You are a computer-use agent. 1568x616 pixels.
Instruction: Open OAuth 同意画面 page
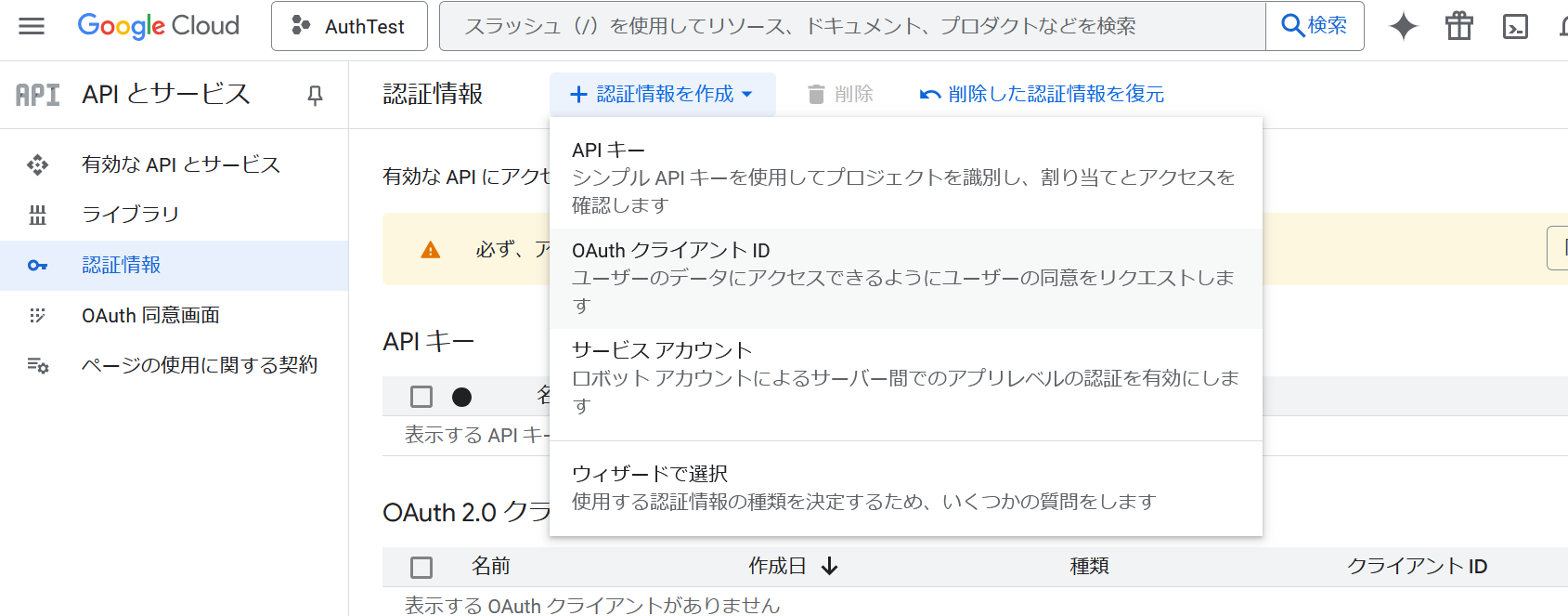(x=150, y=316)
